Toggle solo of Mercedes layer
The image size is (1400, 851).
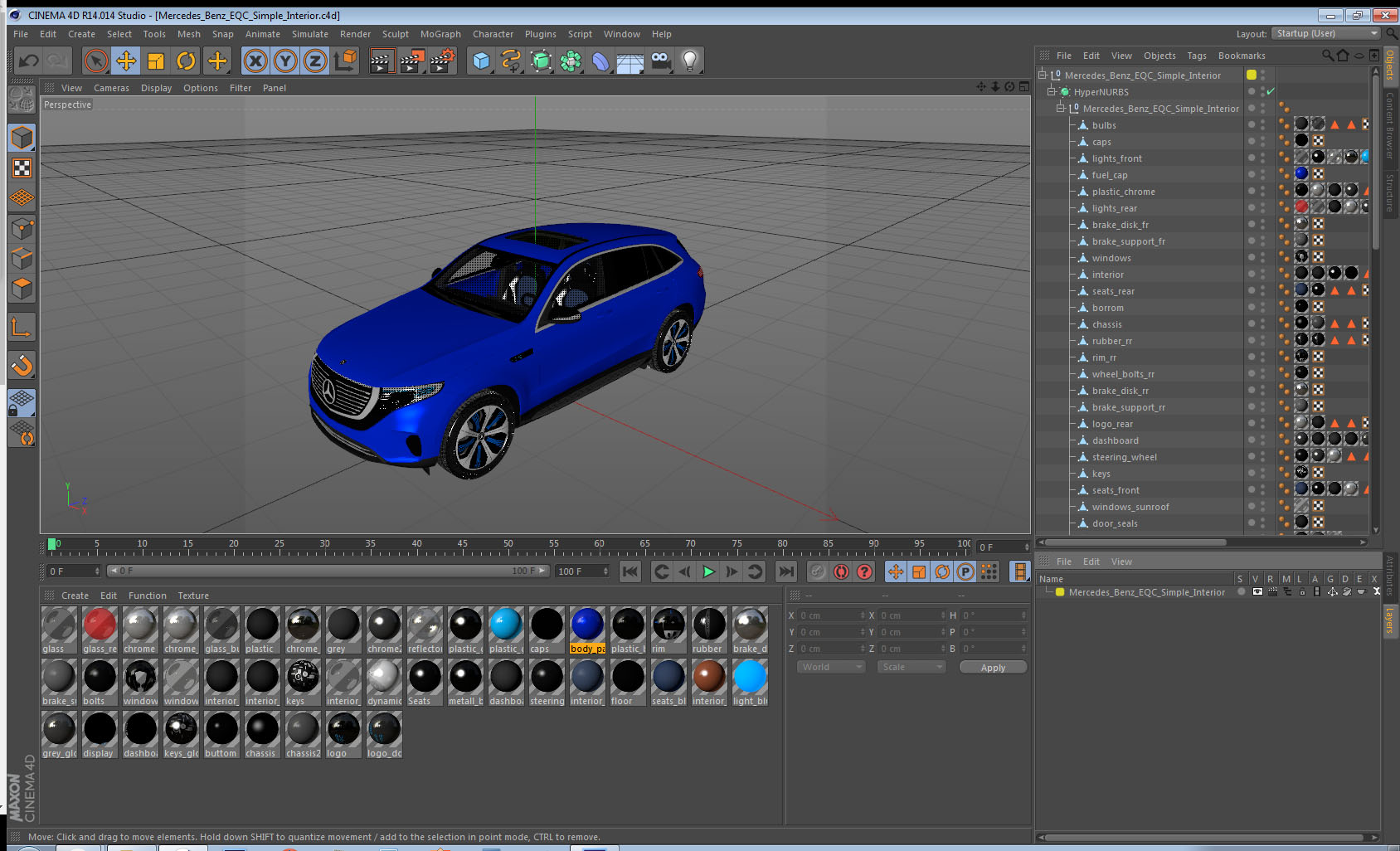click(1242, 592)
